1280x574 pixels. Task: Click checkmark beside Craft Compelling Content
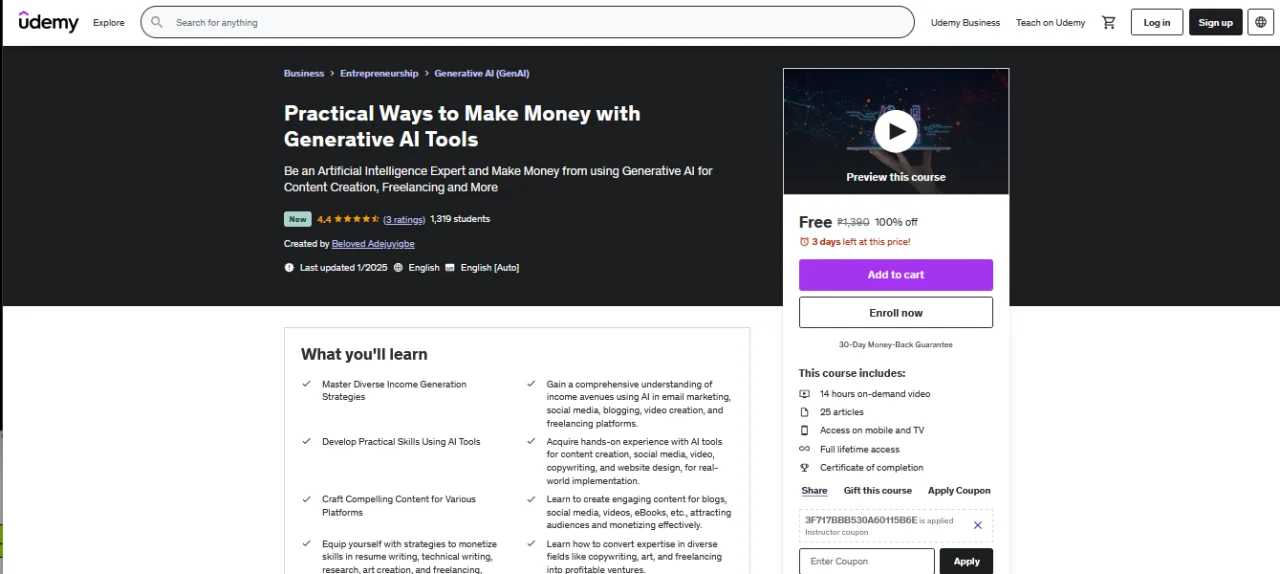(306, 499)
